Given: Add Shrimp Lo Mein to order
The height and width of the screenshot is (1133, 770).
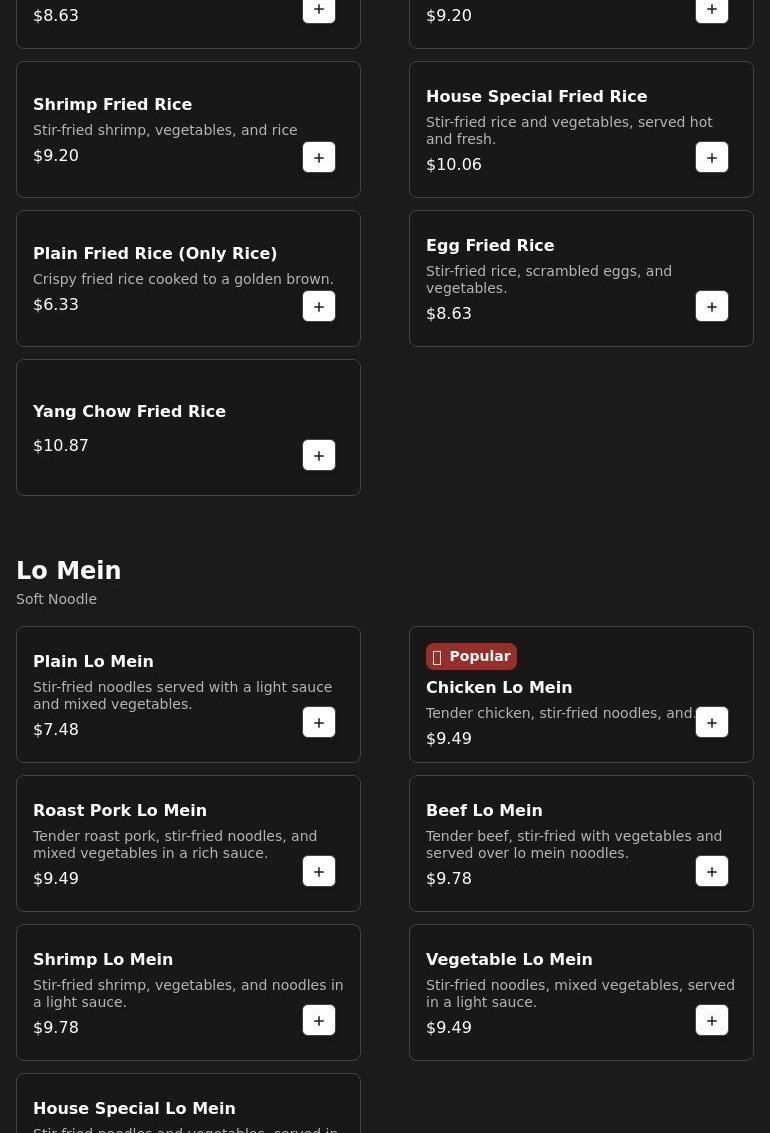Looking at the screenshot, I should click(x=319, y=1020).
